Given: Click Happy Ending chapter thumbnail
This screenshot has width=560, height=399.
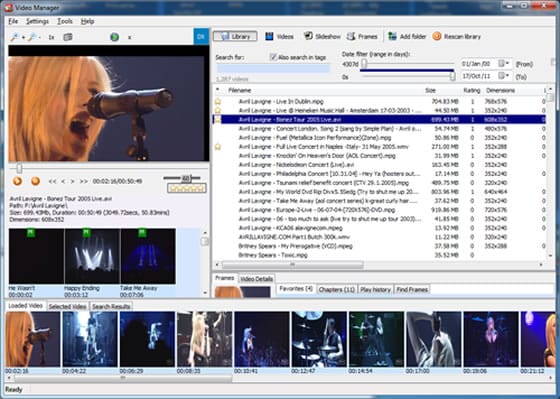Looking at the screenshot, I should pyautogui.click(x=92, y=256).
